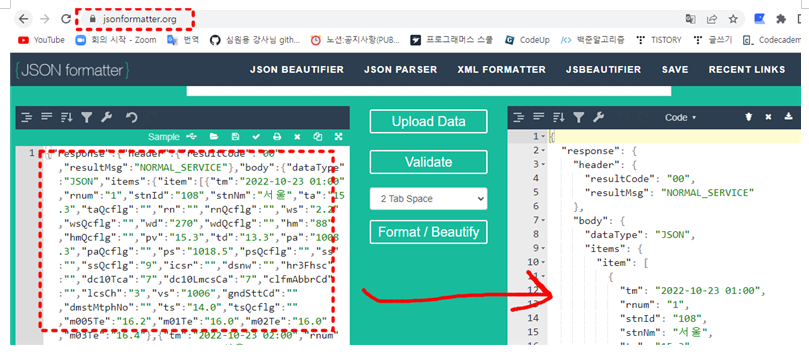
Task: Click the sort contents icon in left editor toolbar
Action: pos(67,118)
